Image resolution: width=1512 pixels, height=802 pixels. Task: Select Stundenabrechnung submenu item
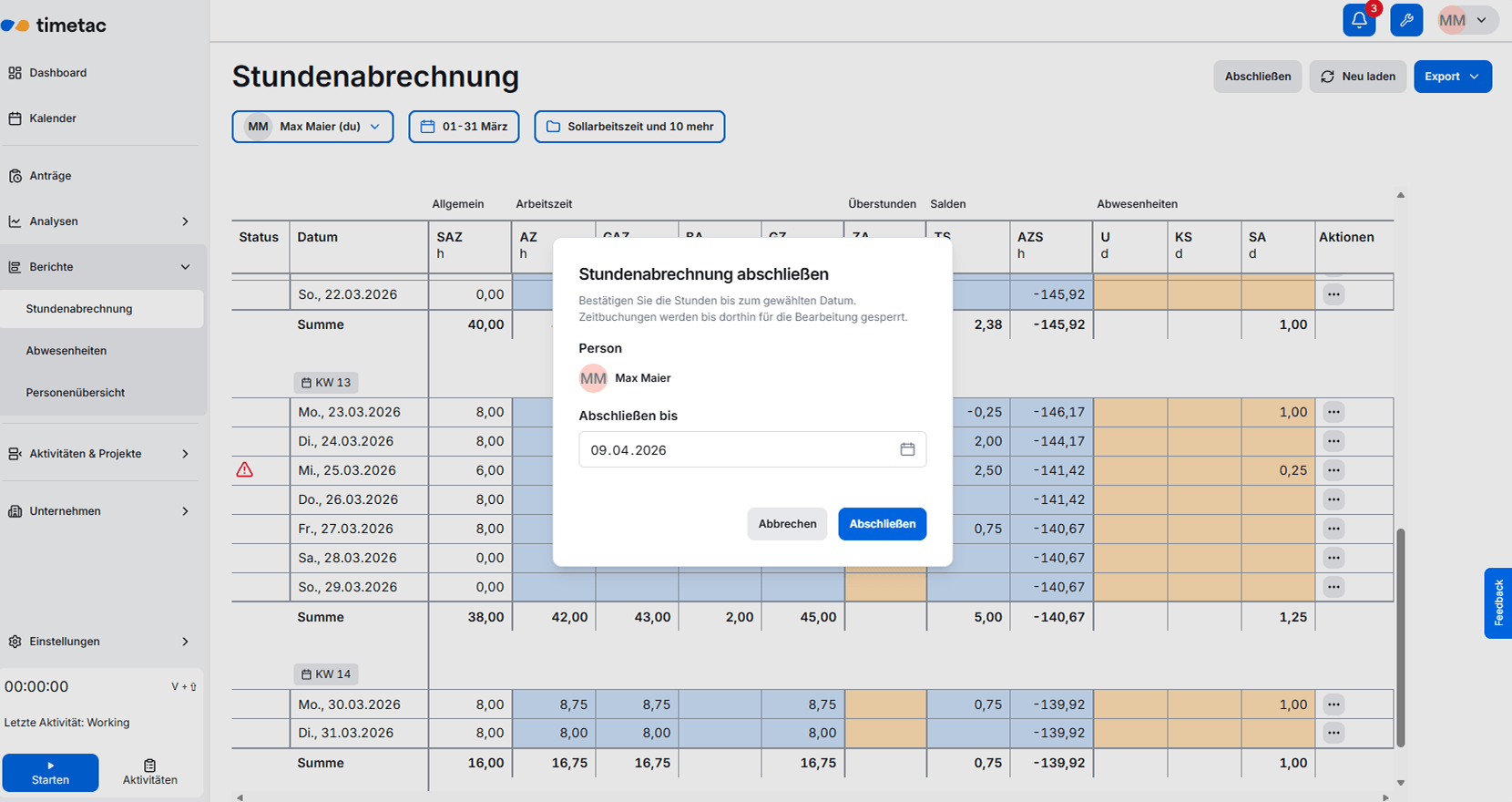click(x=102, y=309)
